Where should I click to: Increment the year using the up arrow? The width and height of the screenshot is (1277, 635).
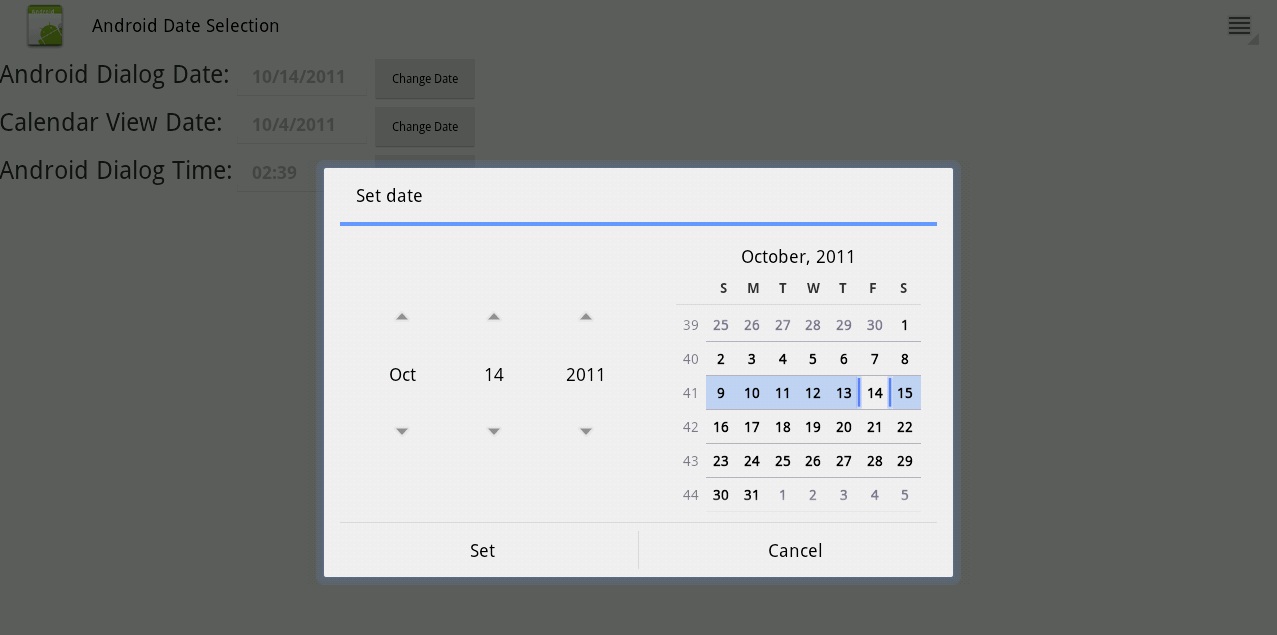[586, 316]
